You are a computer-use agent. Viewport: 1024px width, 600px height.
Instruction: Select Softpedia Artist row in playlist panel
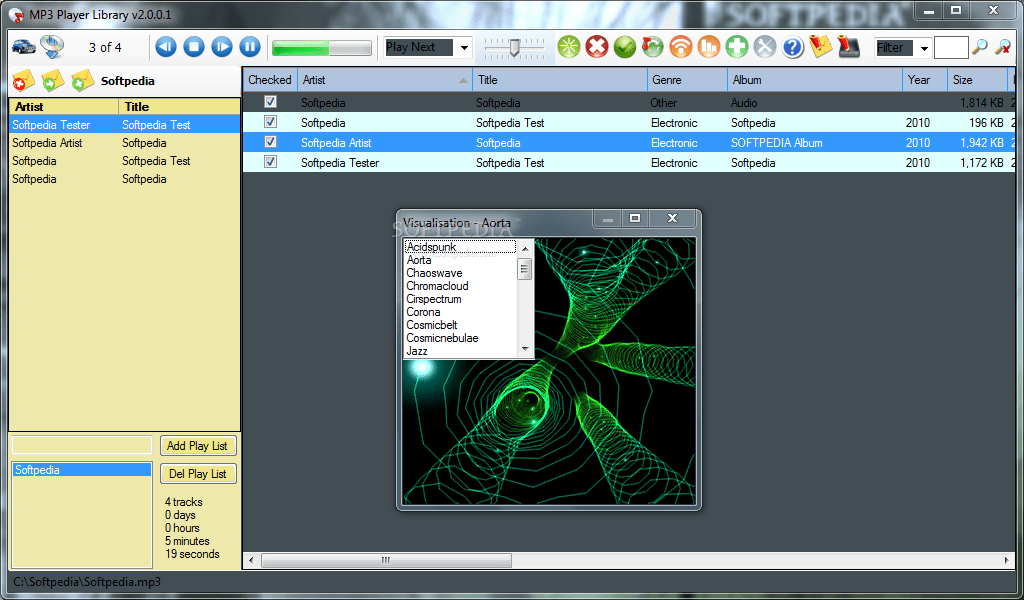[x=125, y=143]
